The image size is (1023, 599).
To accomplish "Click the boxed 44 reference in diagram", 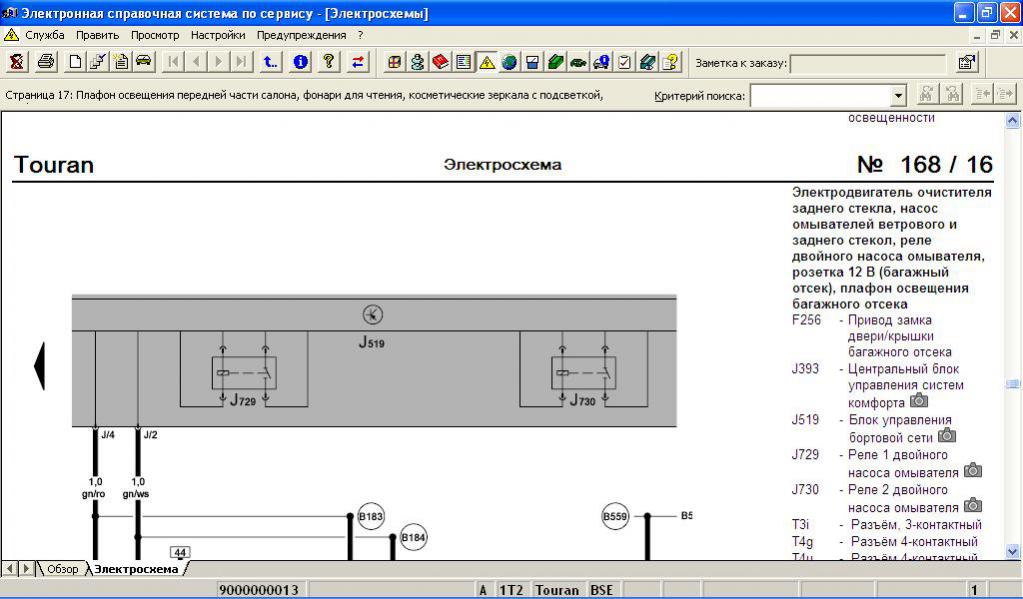I will coord(180,553).
